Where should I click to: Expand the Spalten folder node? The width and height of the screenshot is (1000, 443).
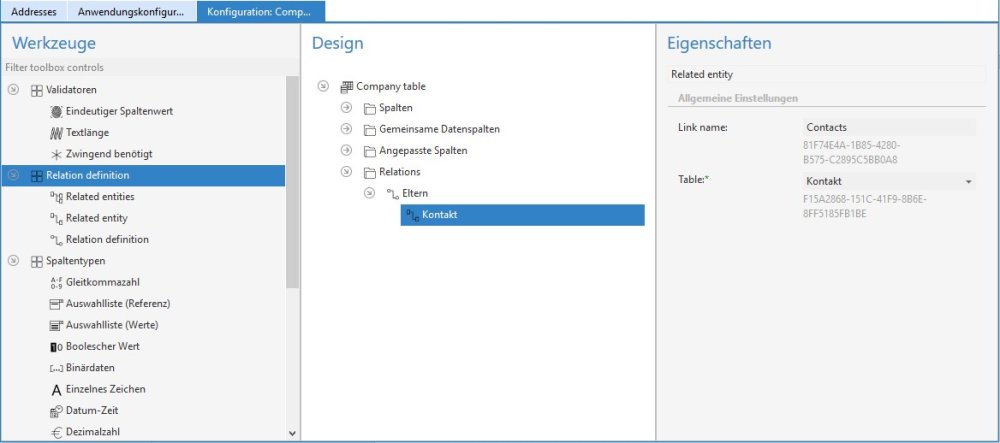pyautogui.click(x=346, y=108)
